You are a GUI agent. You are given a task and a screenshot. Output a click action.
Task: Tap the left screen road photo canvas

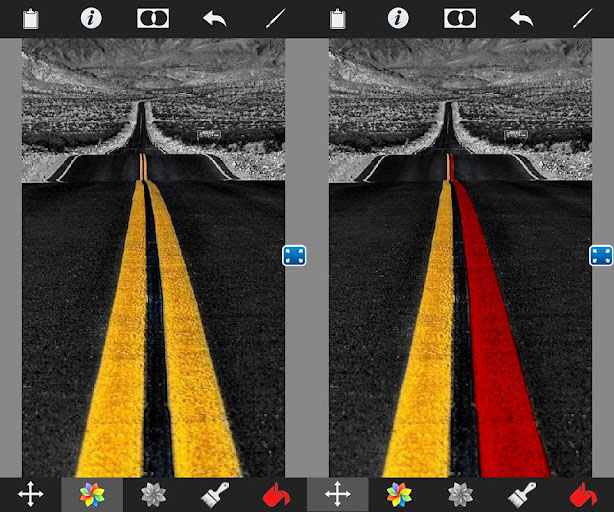[153, 258]
